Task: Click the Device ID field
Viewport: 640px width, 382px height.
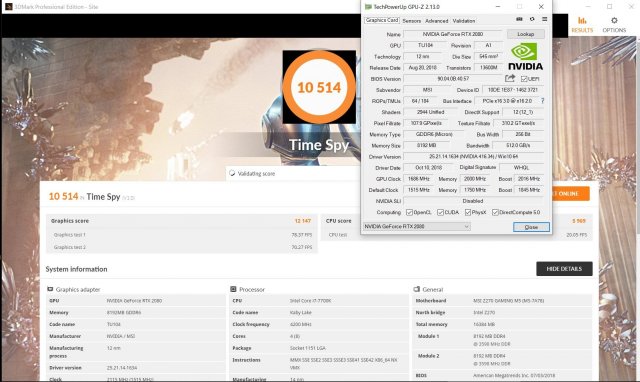Action: (513, 89)
